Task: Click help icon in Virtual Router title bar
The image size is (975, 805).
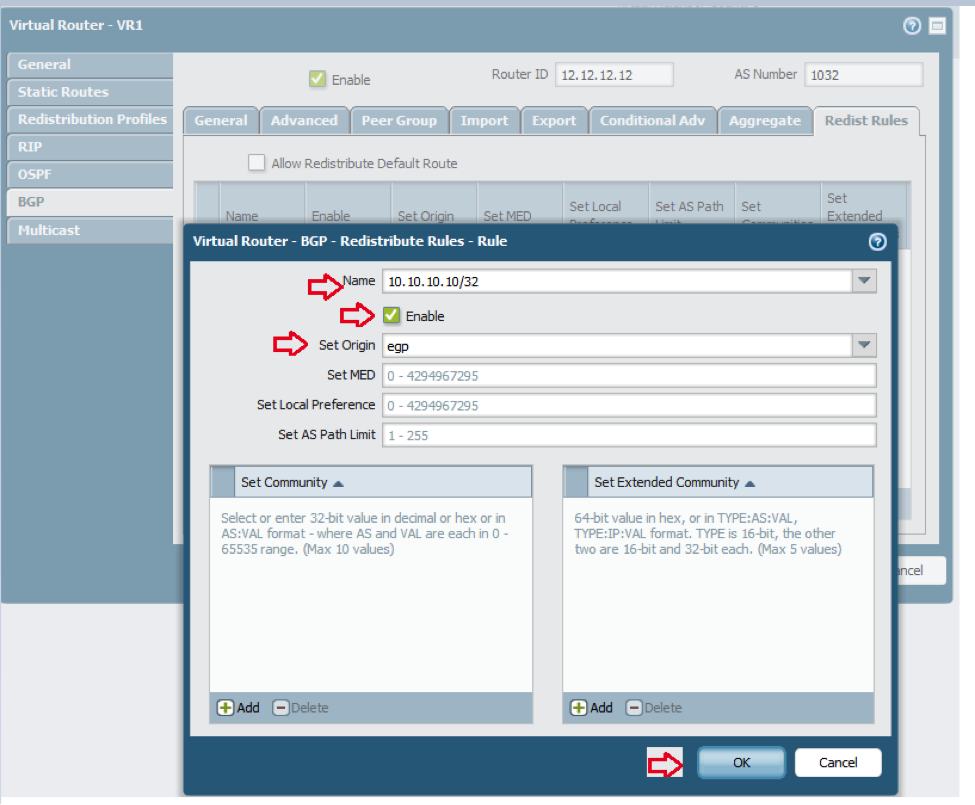Action: tap(912, 25)
